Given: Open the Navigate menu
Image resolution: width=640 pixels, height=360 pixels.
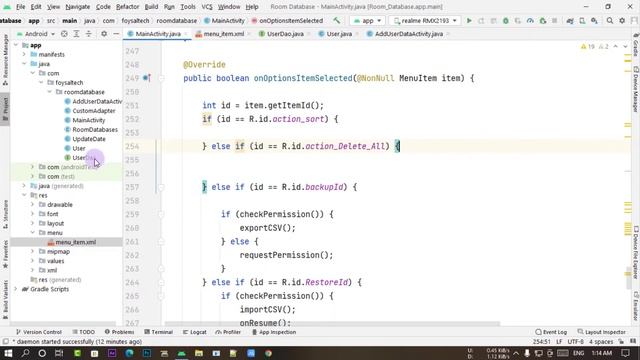Looking at the screenshot, I should (78, 7).
